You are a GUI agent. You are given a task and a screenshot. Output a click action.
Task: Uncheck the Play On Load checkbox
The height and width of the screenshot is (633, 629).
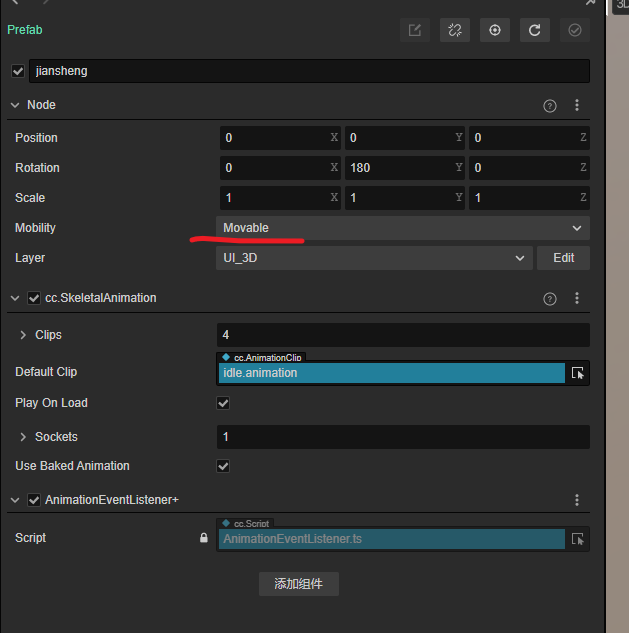coord(223,403)
